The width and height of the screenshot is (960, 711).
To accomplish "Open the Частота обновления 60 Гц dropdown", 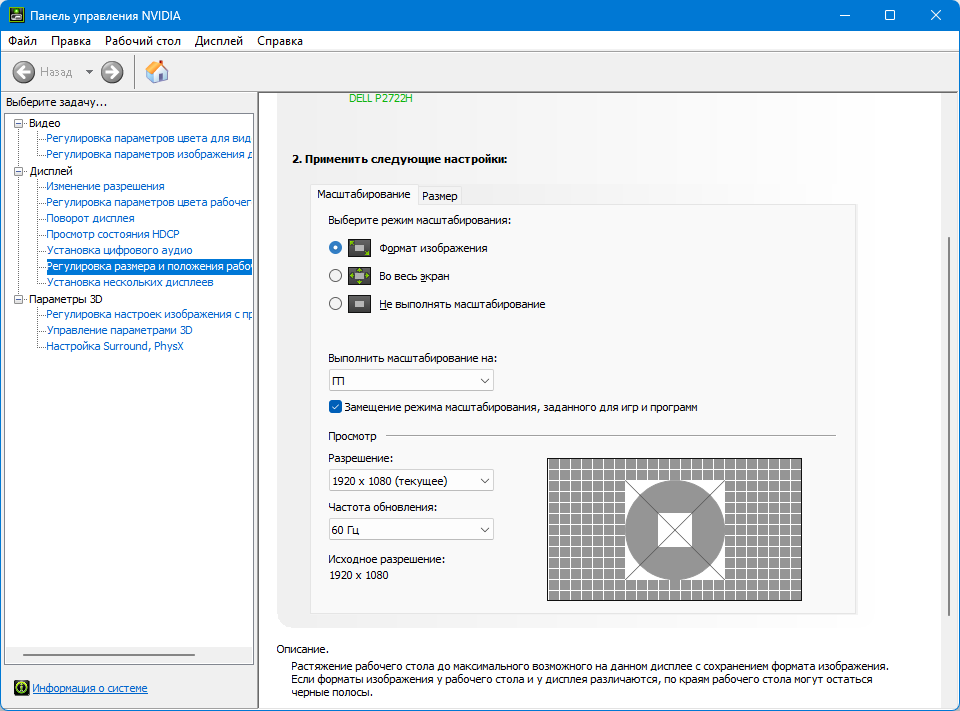I will tap(411, 530).
